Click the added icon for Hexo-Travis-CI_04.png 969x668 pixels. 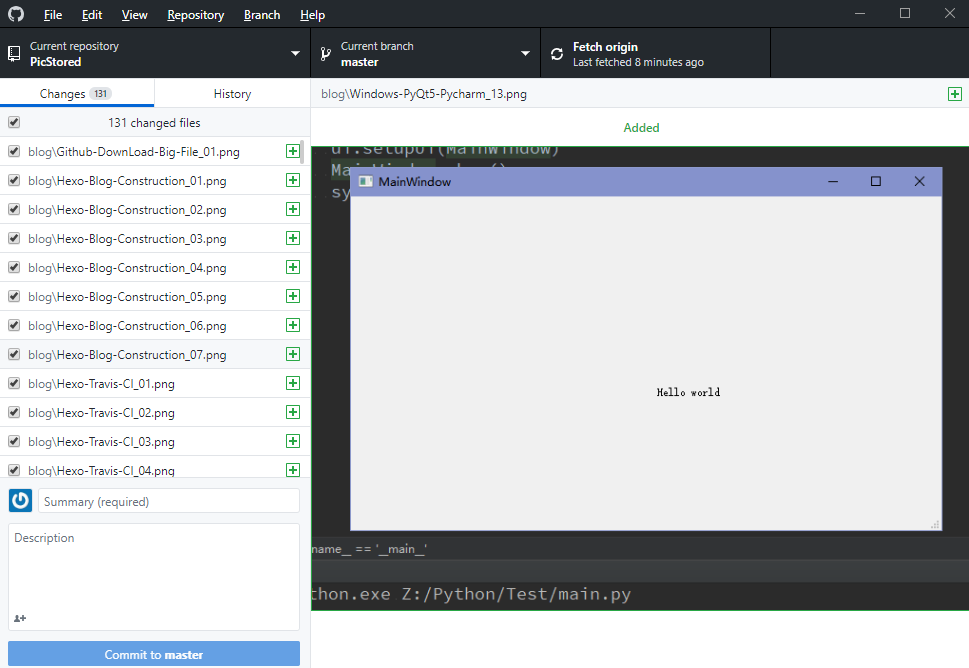coord(293,470)
